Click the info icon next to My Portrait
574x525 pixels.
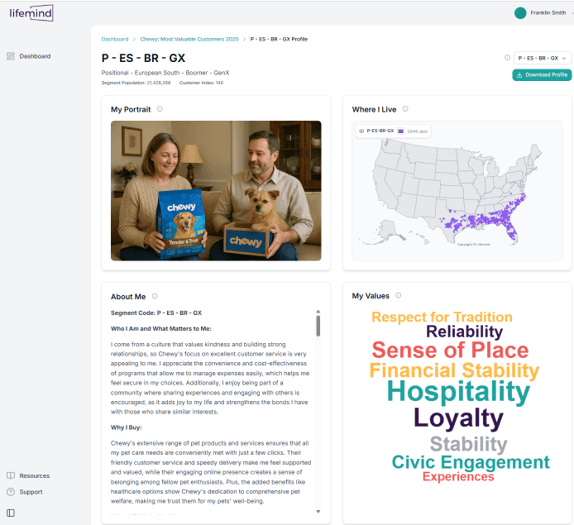160,109
